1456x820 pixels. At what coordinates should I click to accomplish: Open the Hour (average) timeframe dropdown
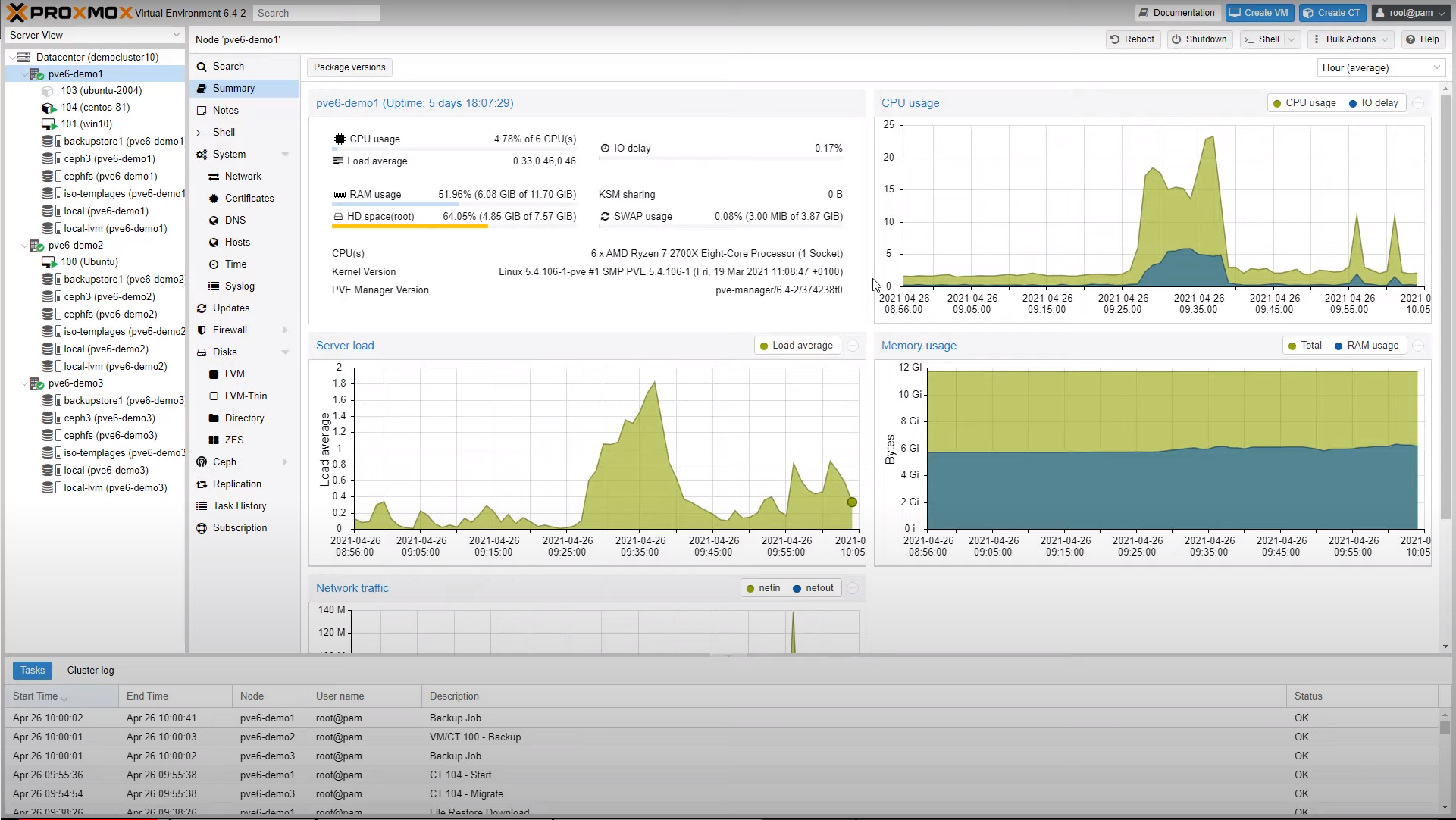point(1379,67)
